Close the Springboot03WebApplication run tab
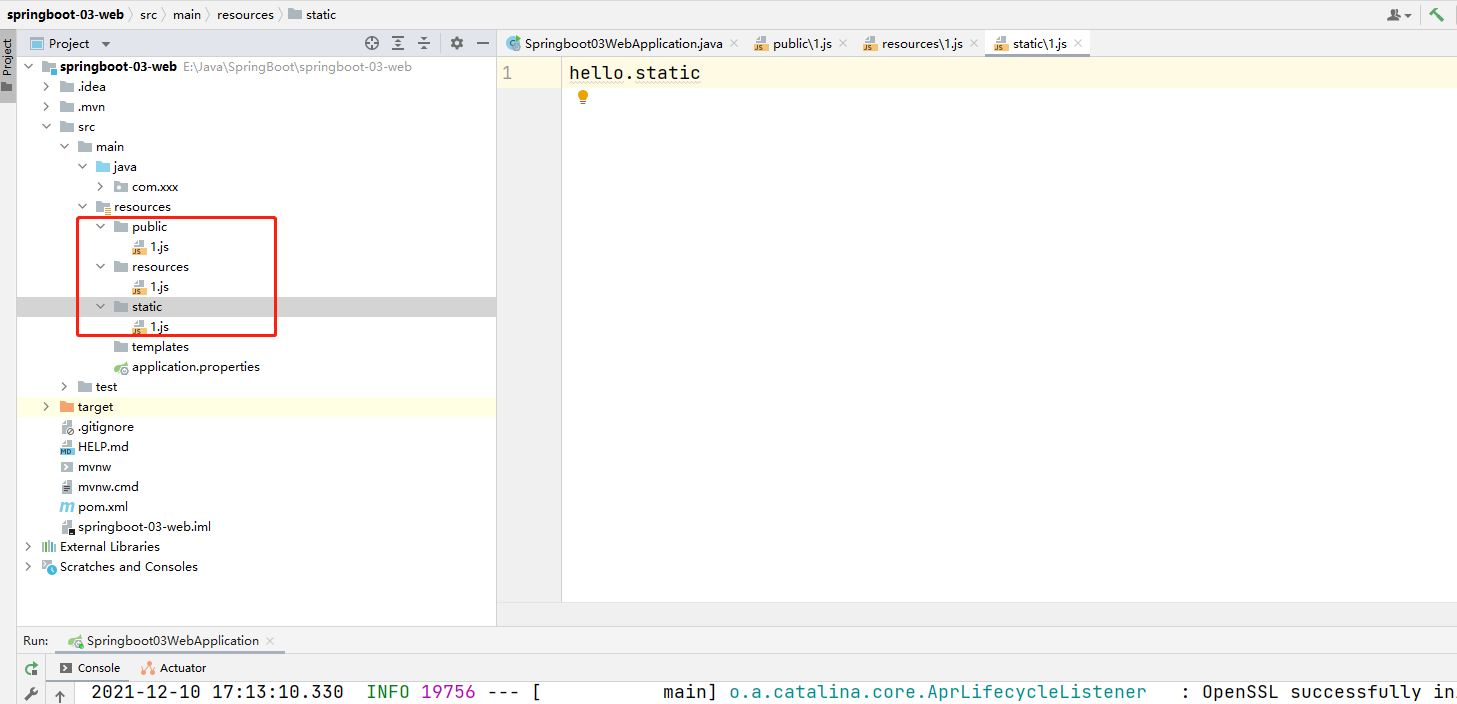This screenshot has width=1457, height=704. click(270, 641)
